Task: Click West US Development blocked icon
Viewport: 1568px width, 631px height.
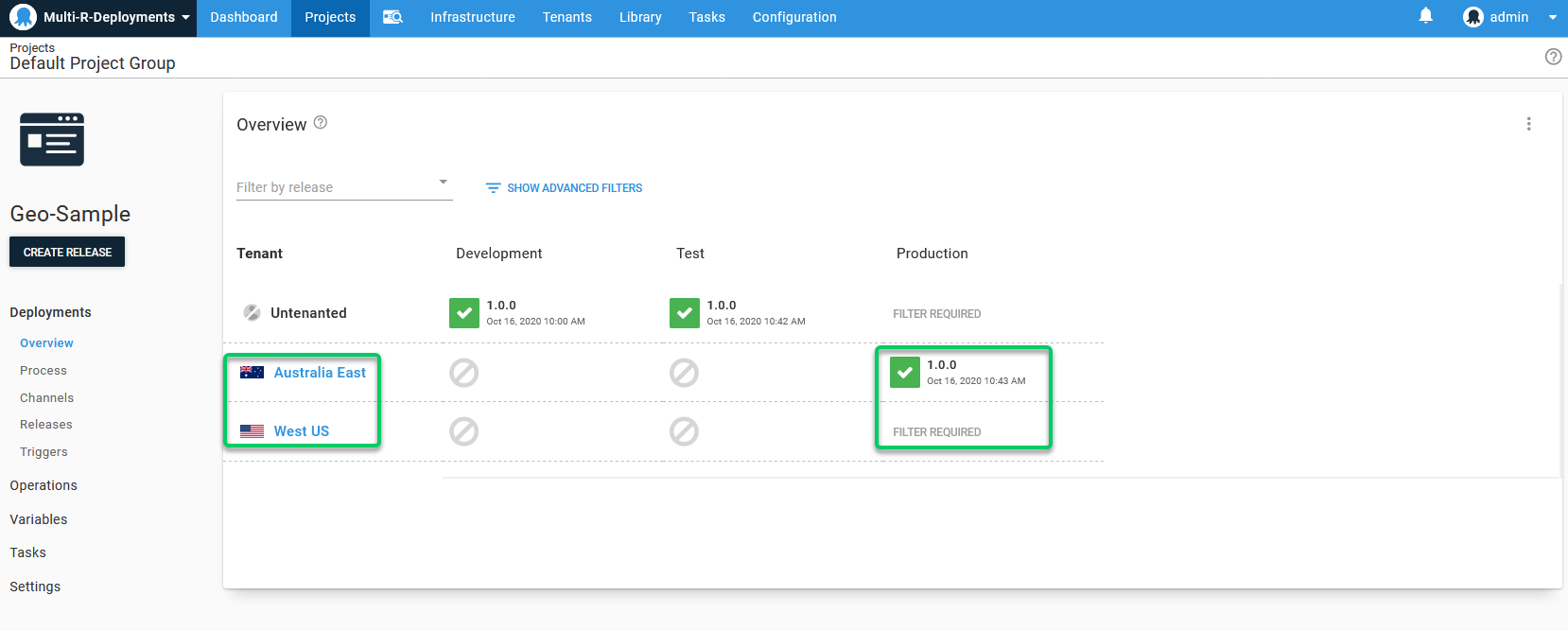Action: coord(464,432)
